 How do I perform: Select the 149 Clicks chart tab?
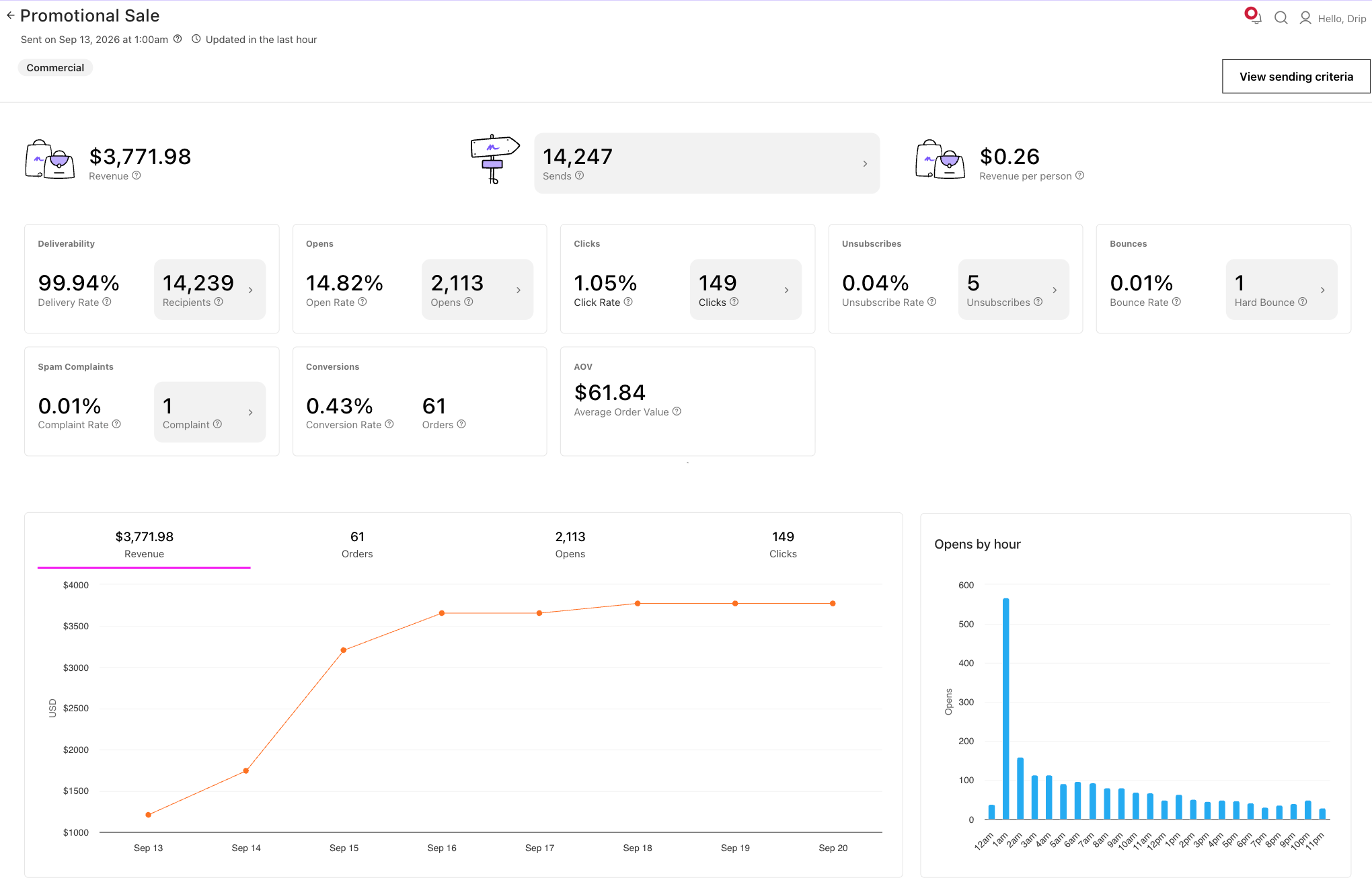(783, 545)
